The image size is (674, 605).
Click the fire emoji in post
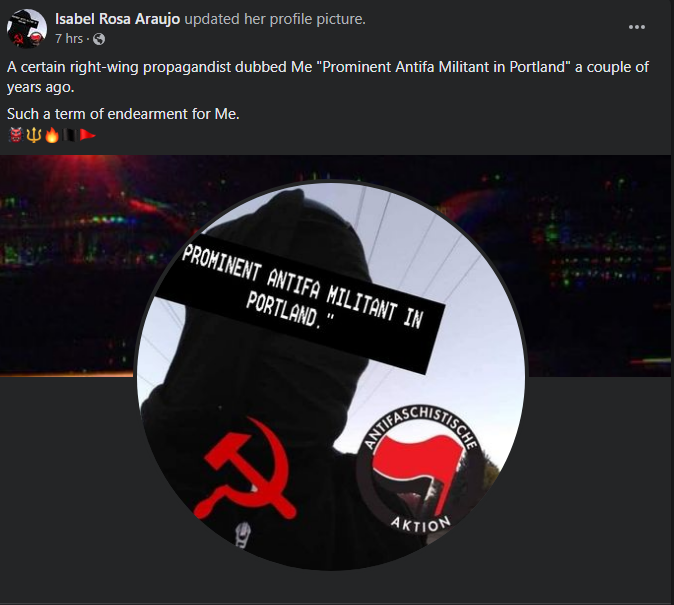[x=52, y=135]
